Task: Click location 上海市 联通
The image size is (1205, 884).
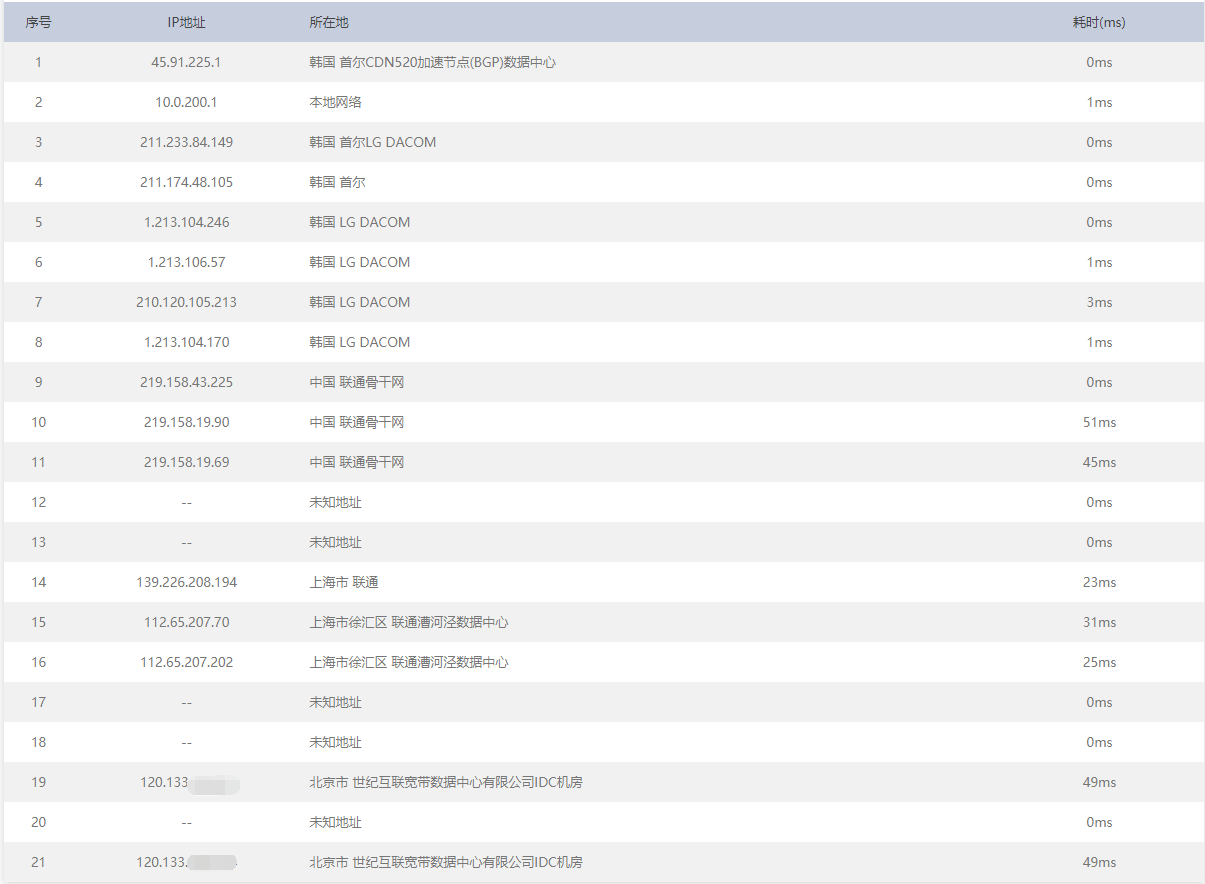Action: pos(344,582)
